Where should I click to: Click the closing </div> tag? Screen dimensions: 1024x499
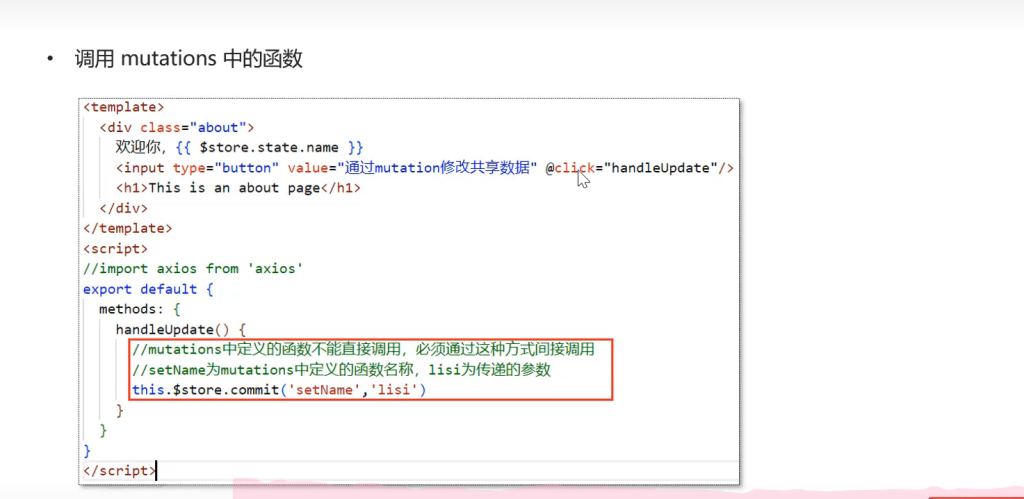(x=123, y=208)
